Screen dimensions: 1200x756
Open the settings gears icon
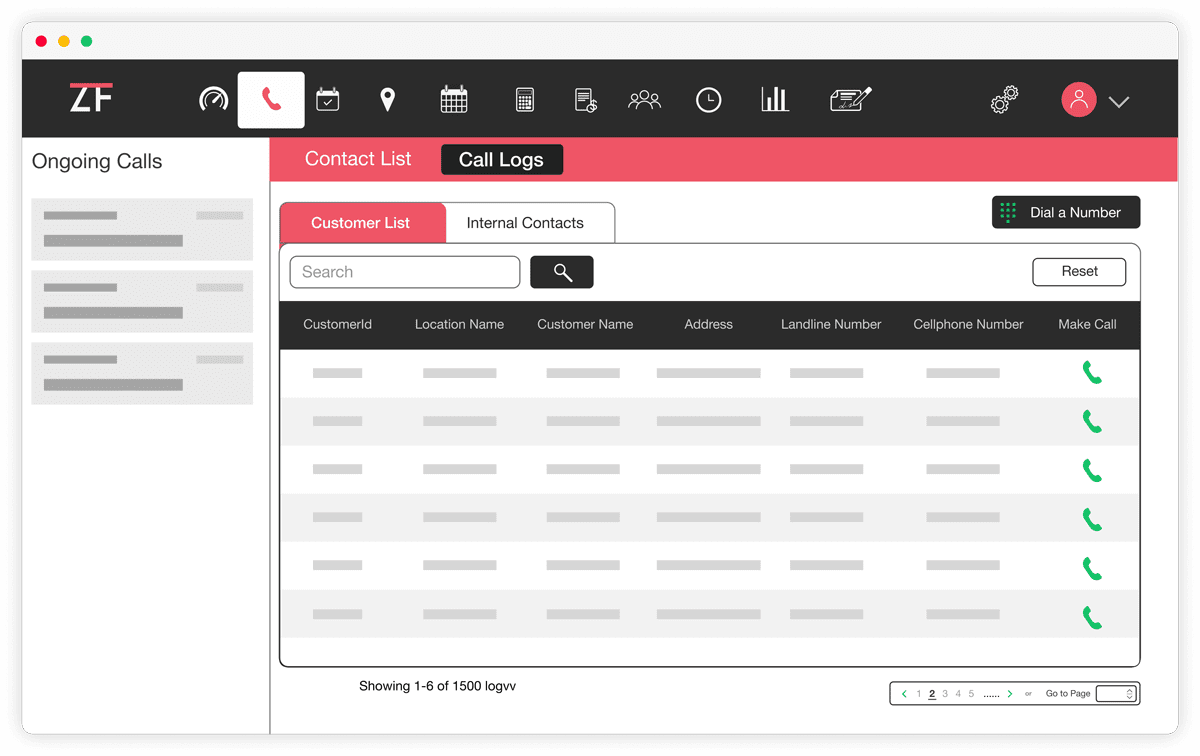pyautogui.click(x=1004, y=100)
